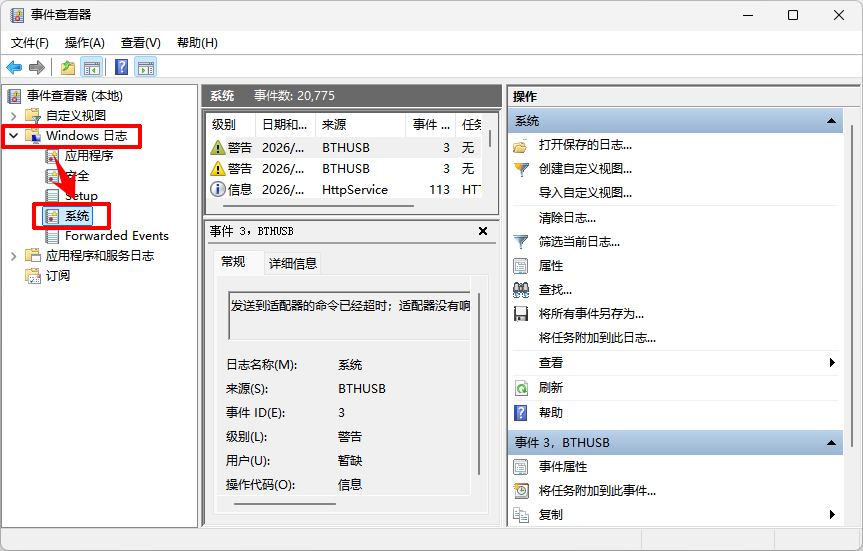Viewport: 863px width, 551px height.
Task: Select the HttpService information event row
Action: pos(345,189)
